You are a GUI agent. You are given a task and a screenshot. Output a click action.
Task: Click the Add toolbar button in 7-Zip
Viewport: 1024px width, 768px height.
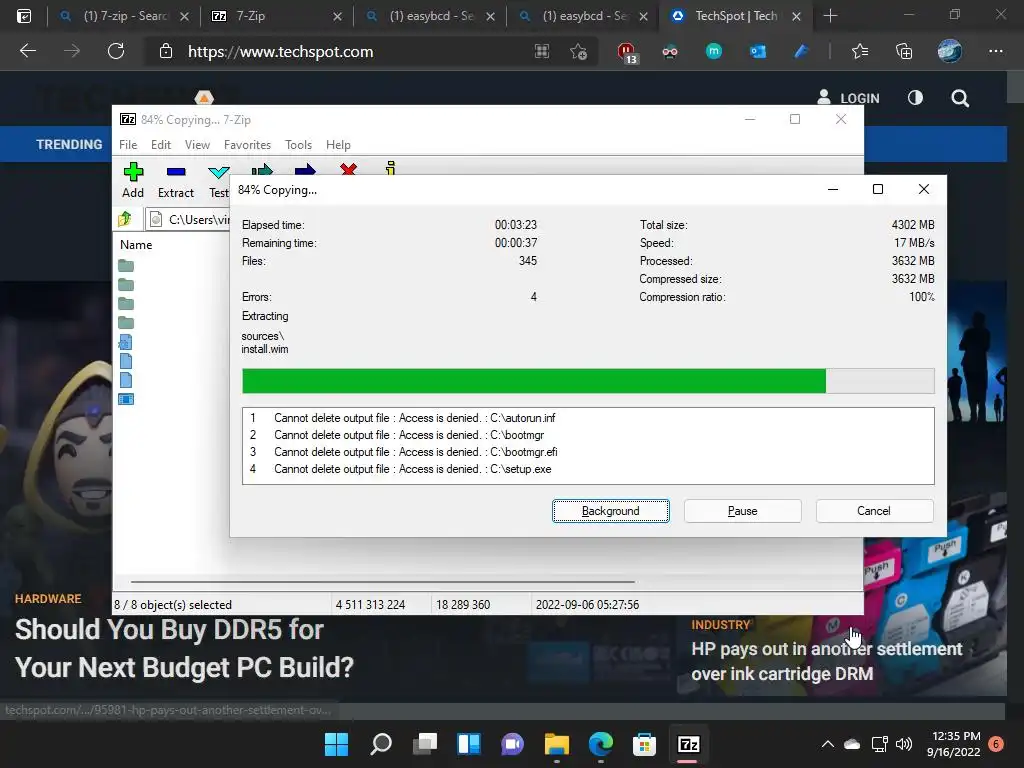click(x=133, y=180)
